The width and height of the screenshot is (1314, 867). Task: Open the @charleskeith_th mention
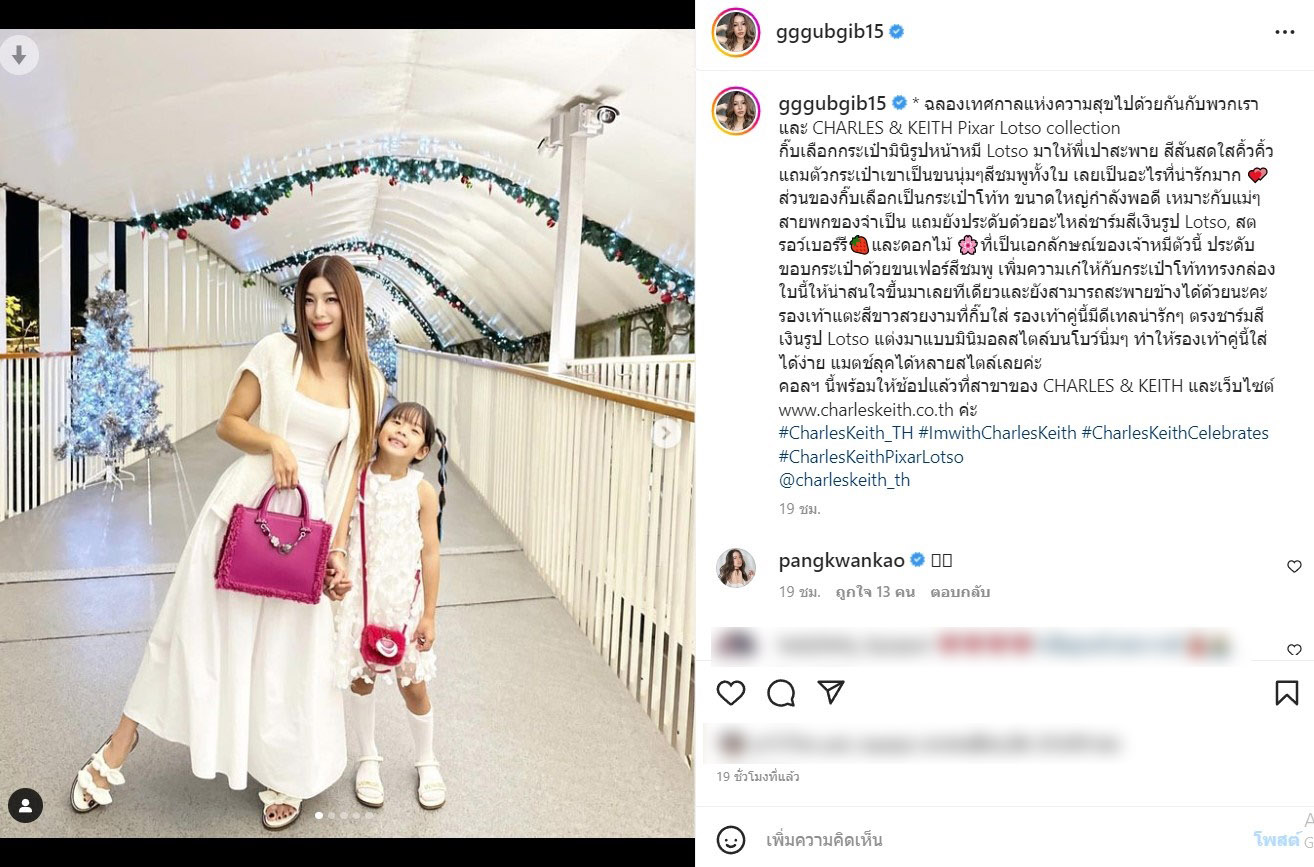point(844,480)
